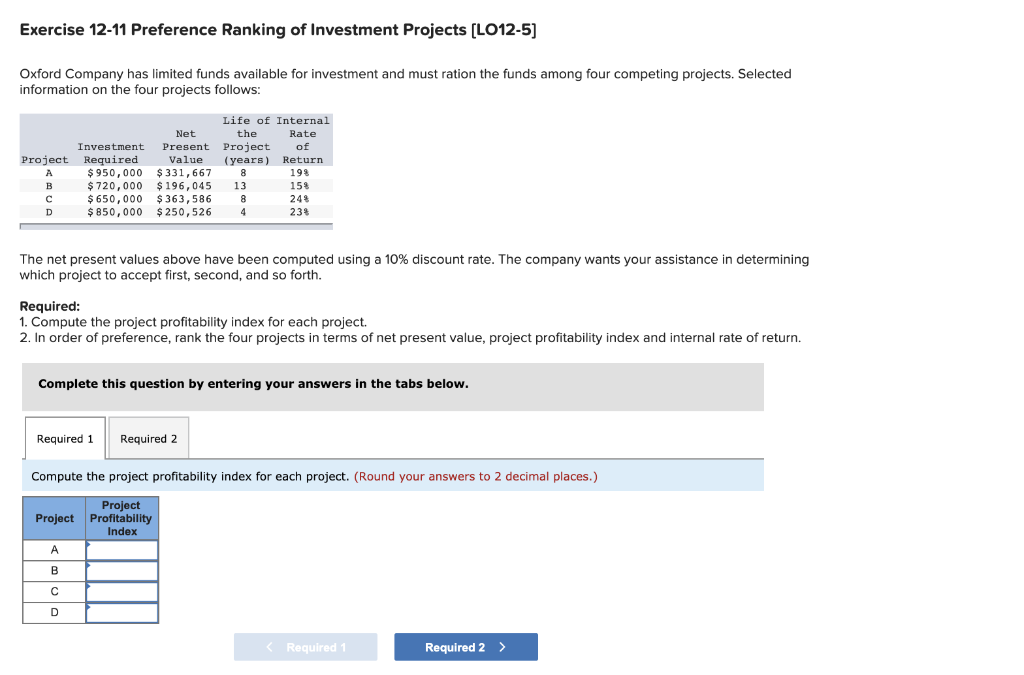Click the disabled Required 1 back button
The width and height of the screenshot is (1024, 675).
[x=305, y=646]
